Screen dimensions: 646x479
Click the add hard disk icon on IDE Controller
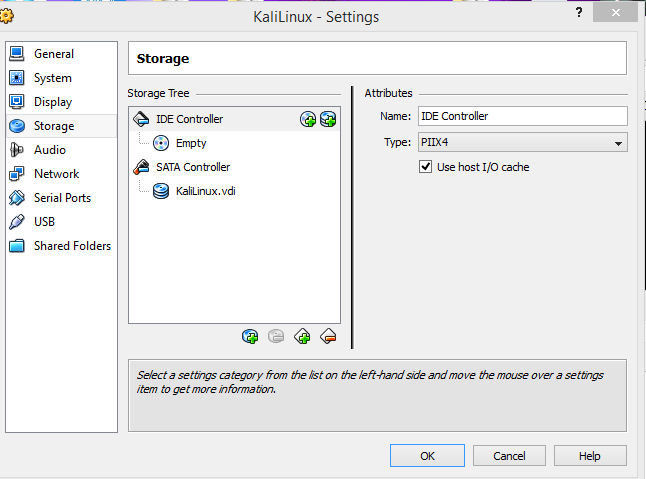pyautogui.click(x=328, y=119)
